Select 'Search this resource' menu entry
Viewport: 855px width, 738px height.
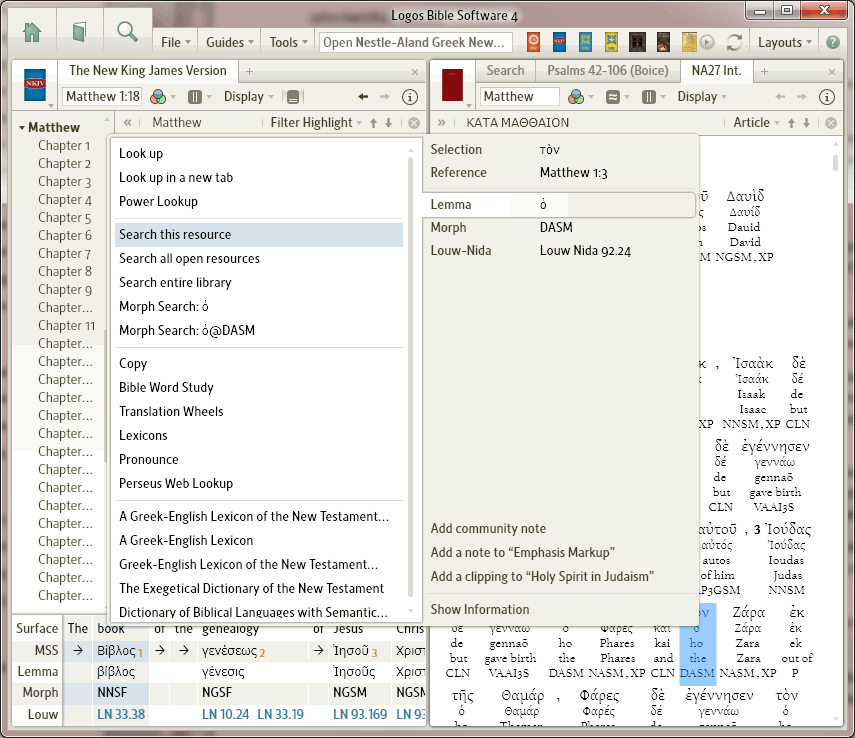[175, 235]
